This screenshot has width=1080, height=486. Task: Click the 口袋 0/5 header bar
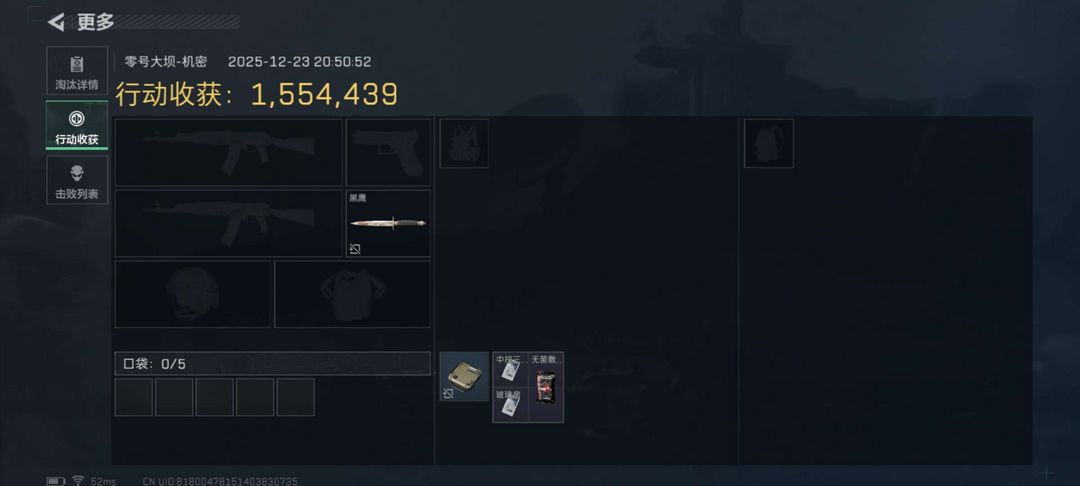[273, 363]
